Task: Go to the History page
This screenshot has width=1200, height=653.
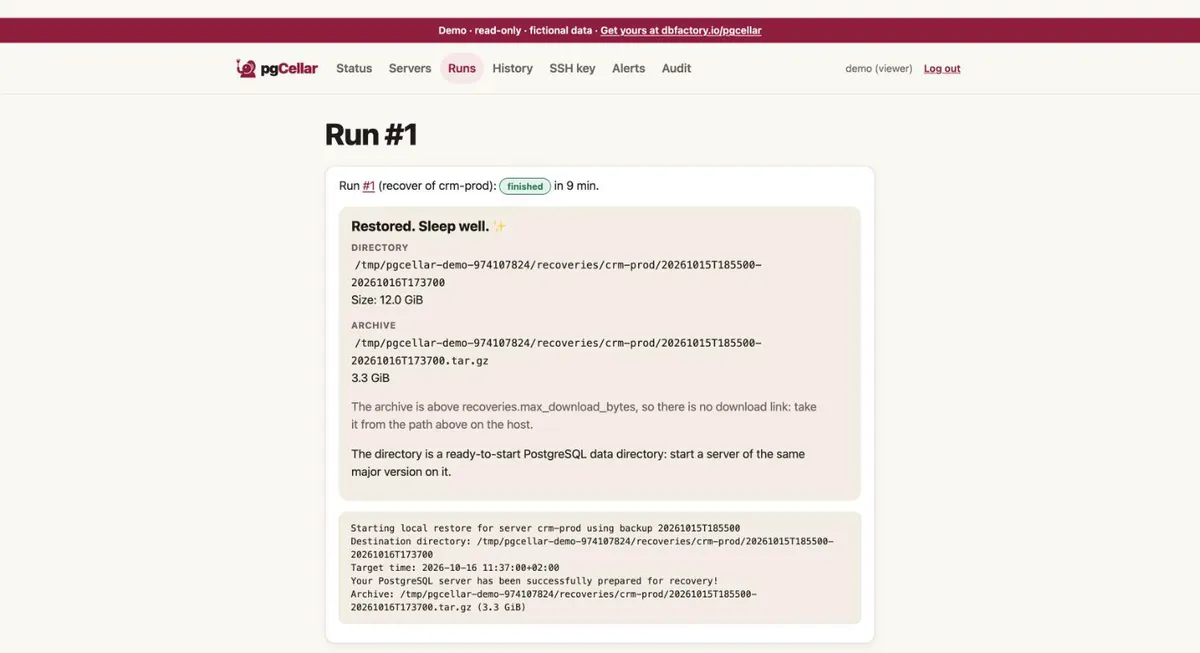Action: 513,68
